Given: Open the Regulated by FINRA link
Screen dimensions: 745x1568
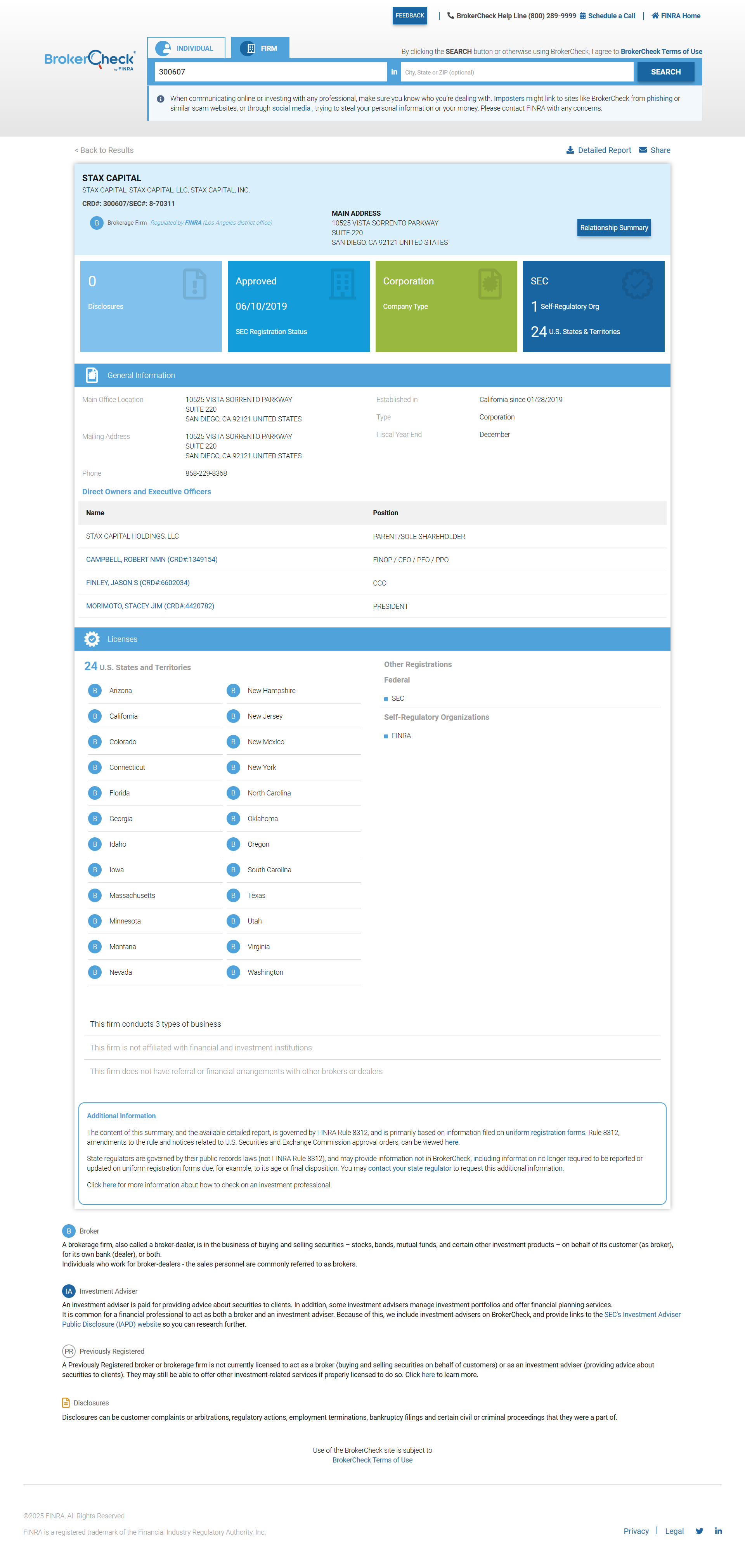Looking at the screenshot, I should [x=211, y=223].
